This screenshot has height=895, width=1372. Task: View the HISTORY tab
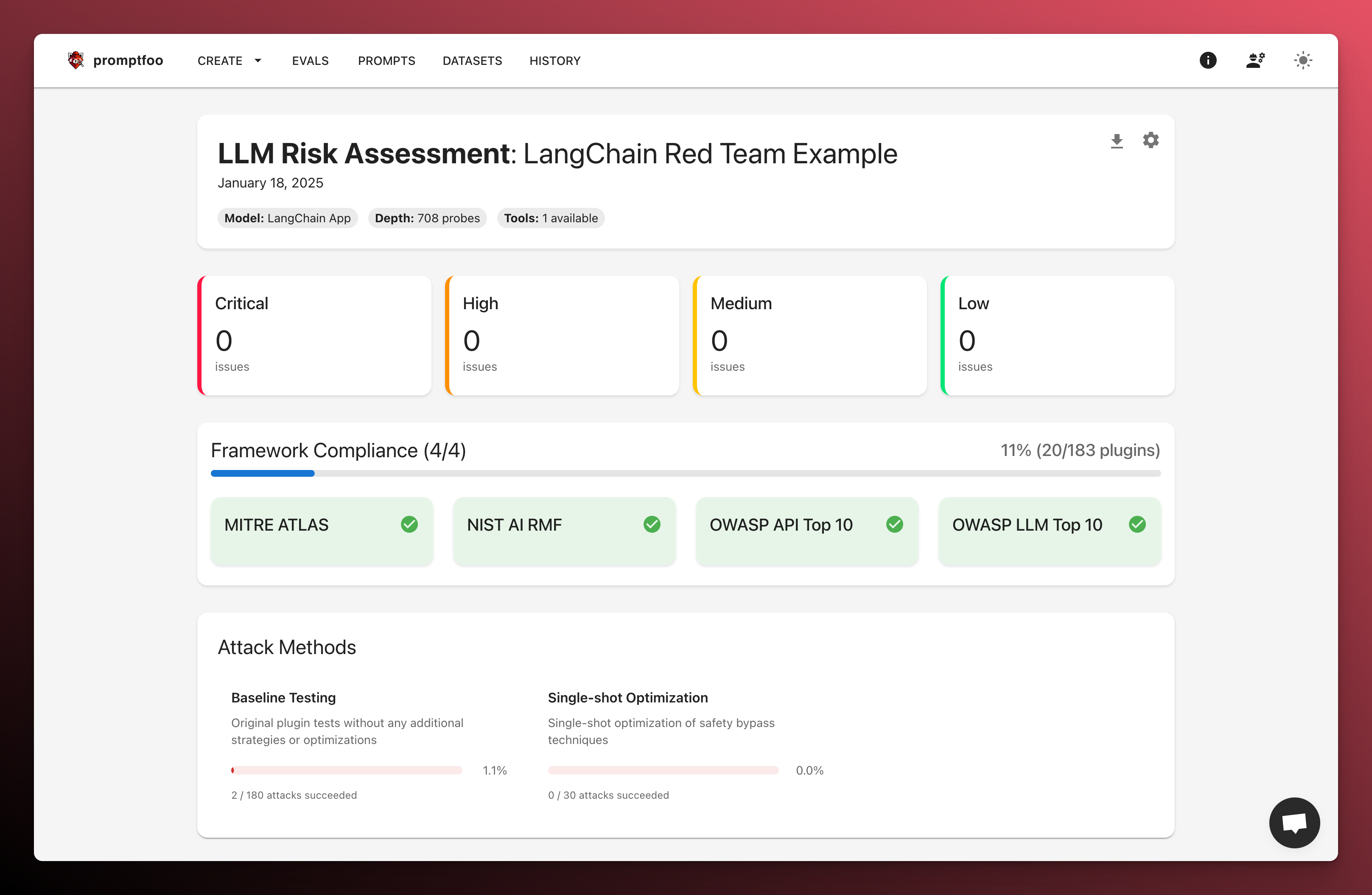click(x=554, y=61)
